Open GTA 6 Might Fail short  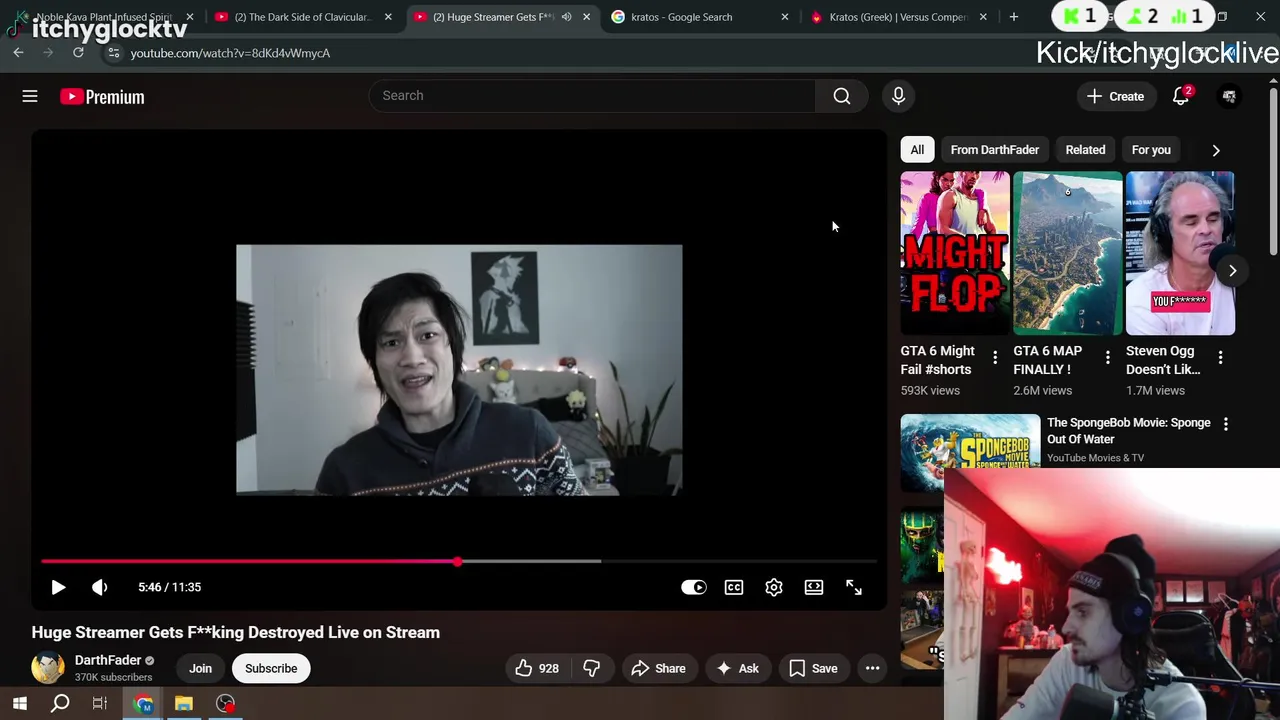(955, 253)
